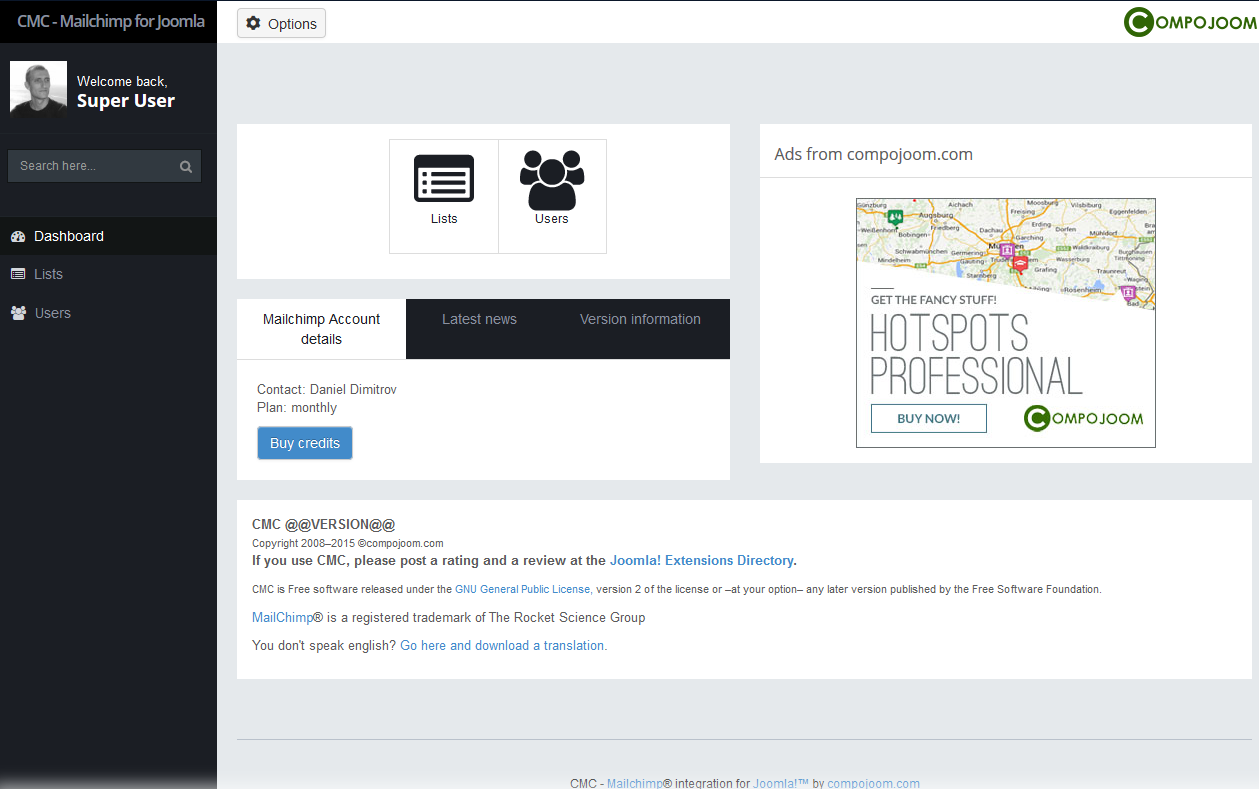Select Mailchimp Account details tab

321,329
